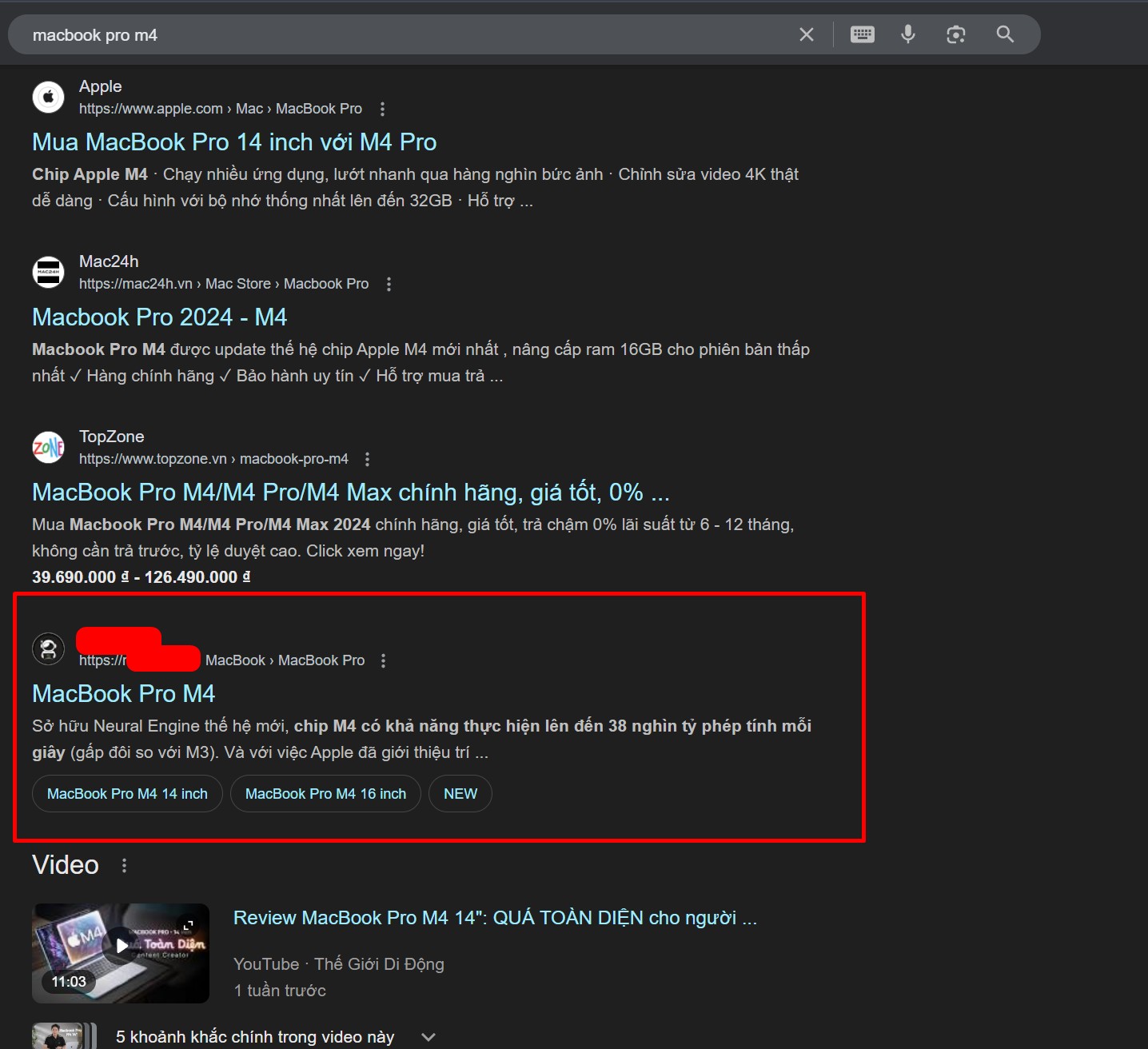Screen dimensions: 1148x1049
Task: Start voice search with microphone icon
Action: pyautogui.click(x=908, y=34)
